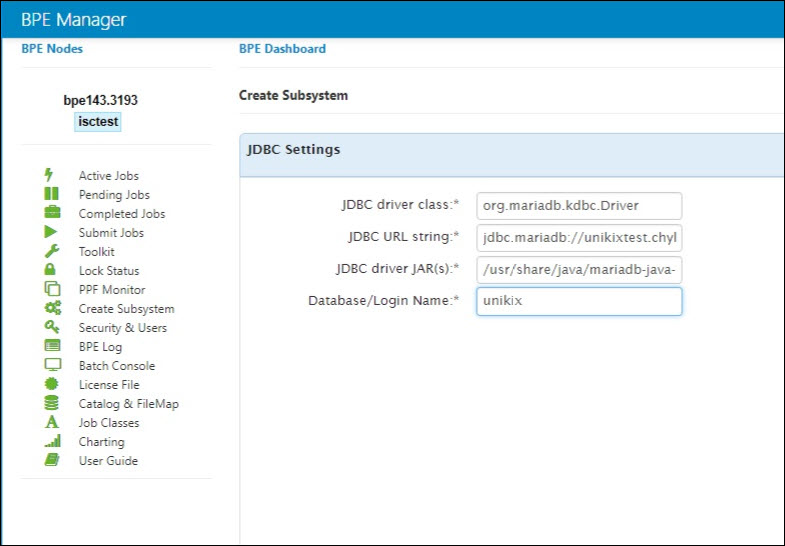Click the JDBC Settings panel header

click(x=512, y=155)
